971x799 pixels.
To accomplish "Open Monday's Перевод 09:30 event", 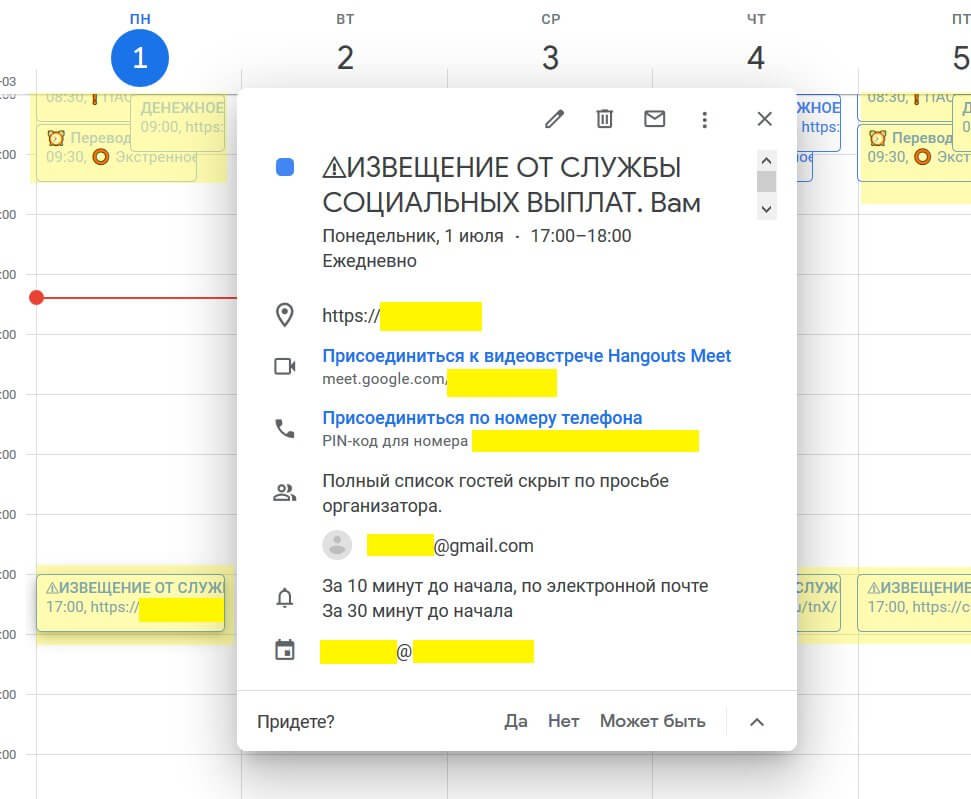I will 116,153.
